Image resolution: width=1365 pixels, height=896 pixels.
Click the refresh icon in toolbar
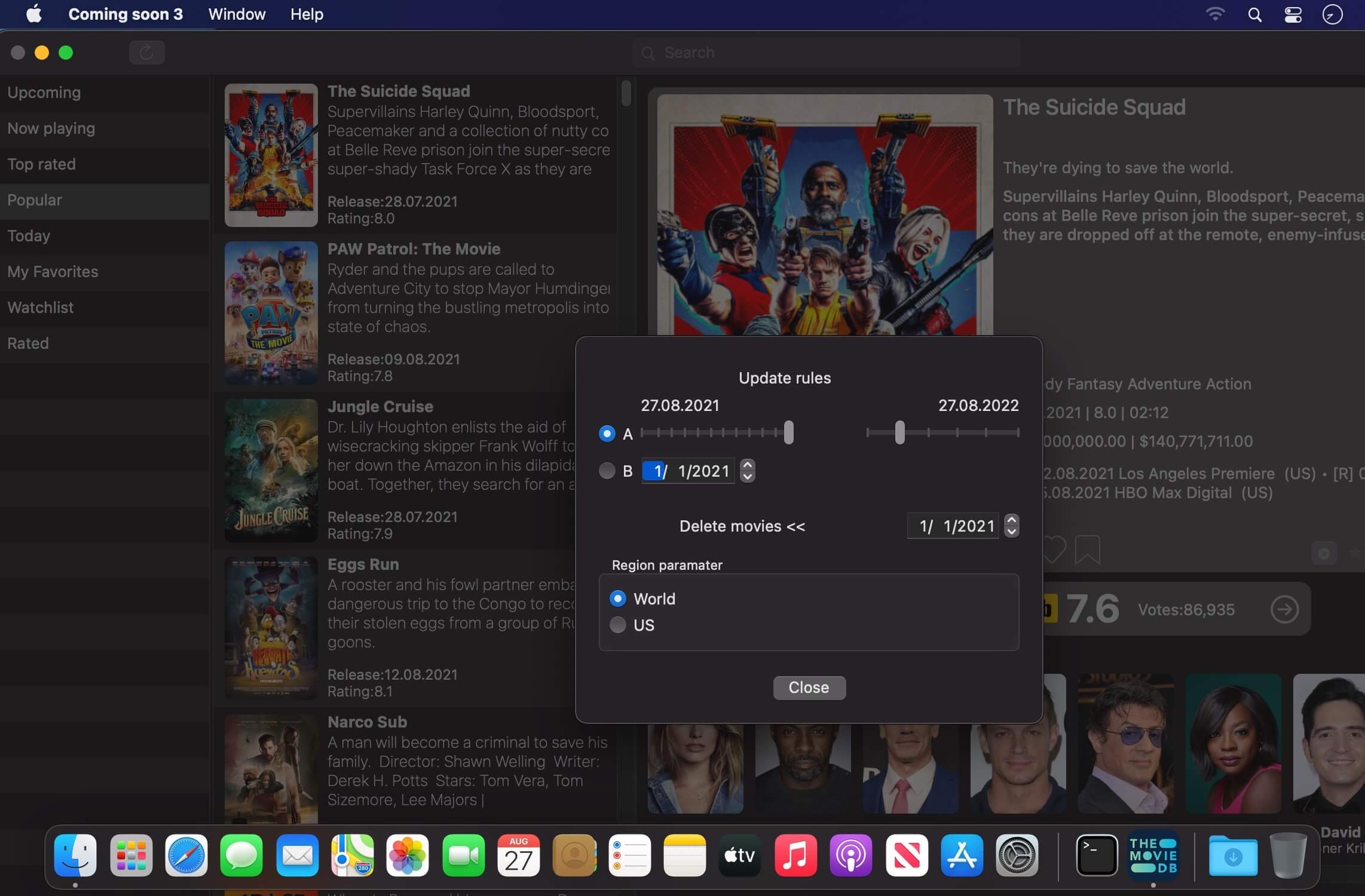tap(146, 53)
